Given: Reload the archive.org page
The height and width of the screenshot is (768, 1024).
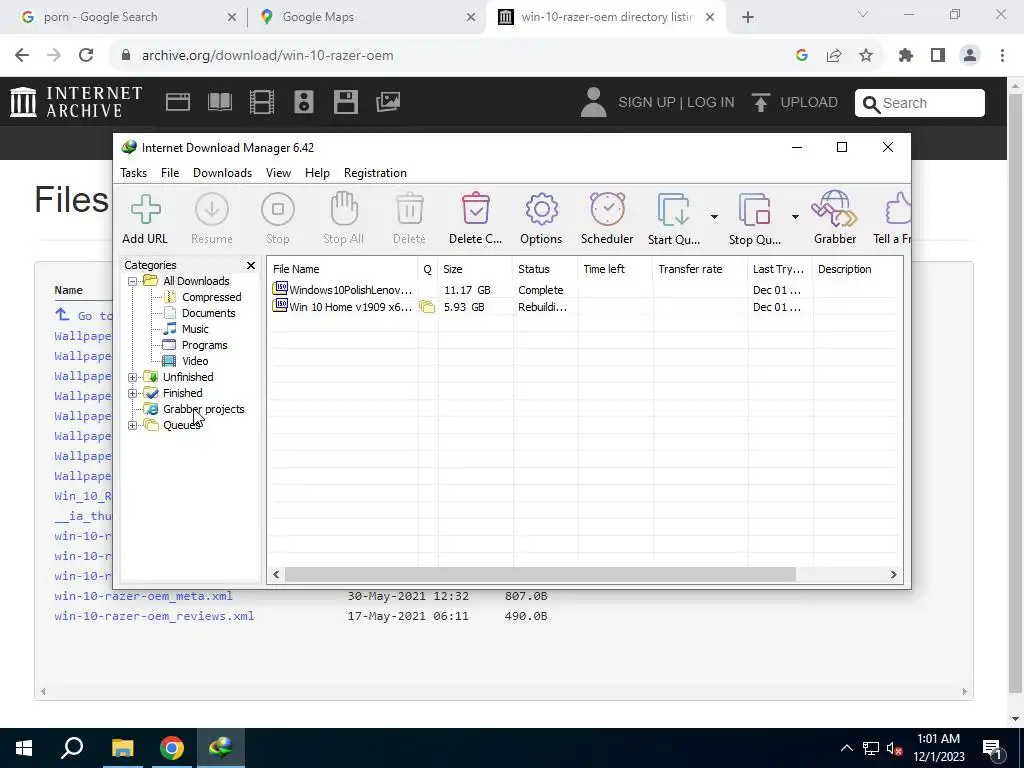Looking at the screenshot, I should pos(86,56).
